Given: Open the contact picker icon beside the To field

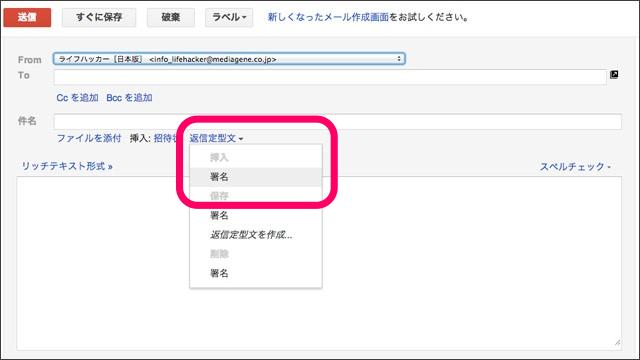Looking at the screenshot, I should pyautogui.click(x=614, y=74).
